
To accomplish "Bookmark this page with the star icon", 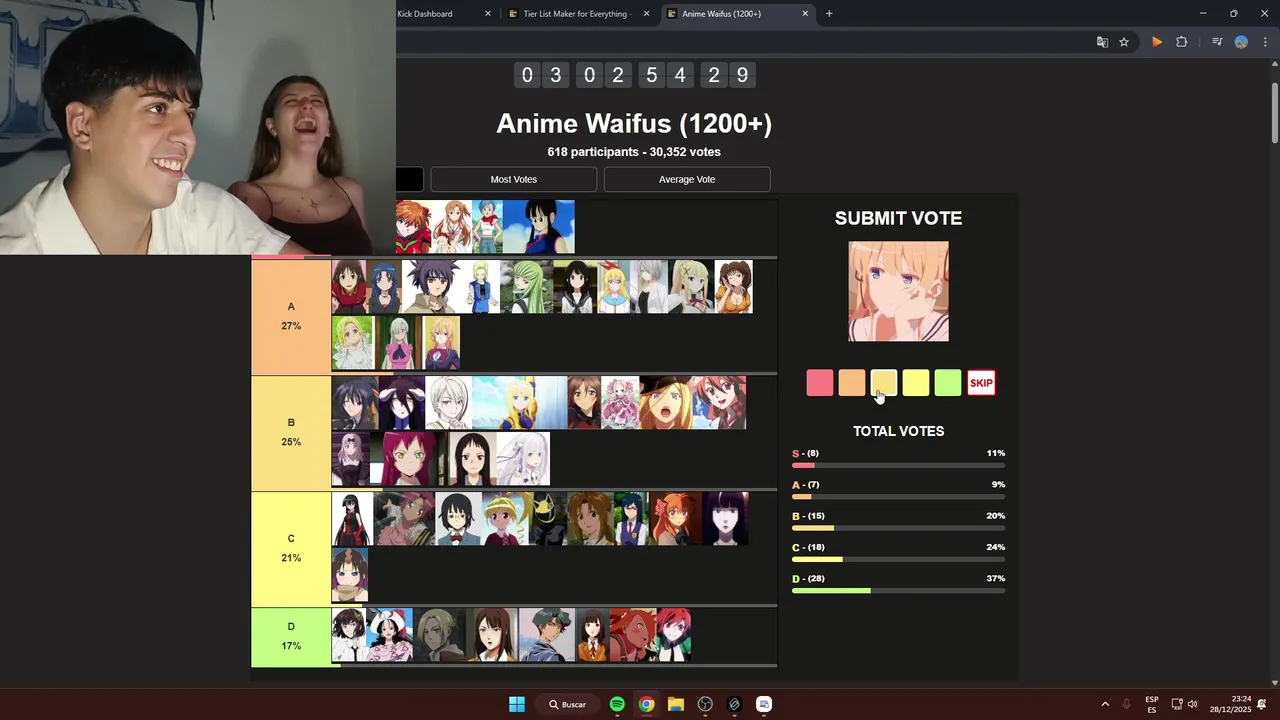I will tap(1124, 42).
